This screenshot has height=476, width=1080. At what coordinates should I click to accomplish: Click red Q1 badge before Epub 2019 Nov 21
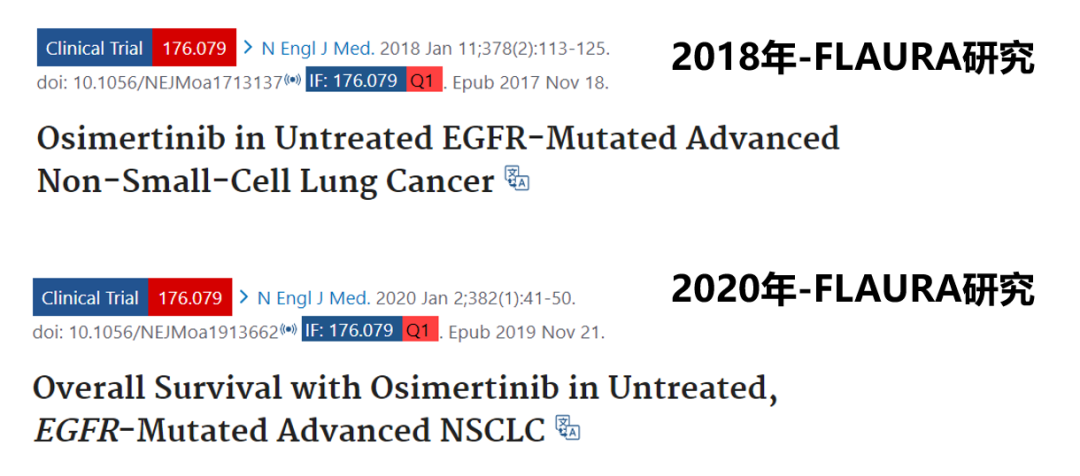420,331
